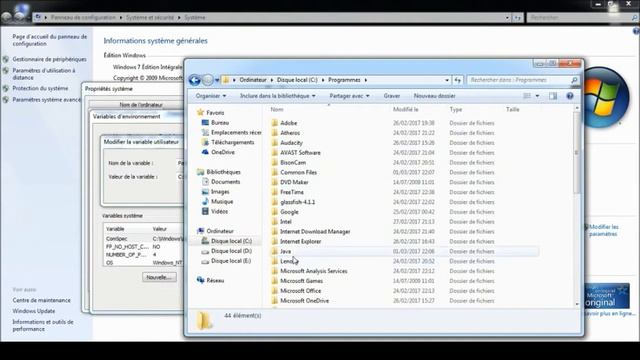Click the Explorer forward navigation arrow
The width and height of the screenshot is (640, 360).
(208, 80)
